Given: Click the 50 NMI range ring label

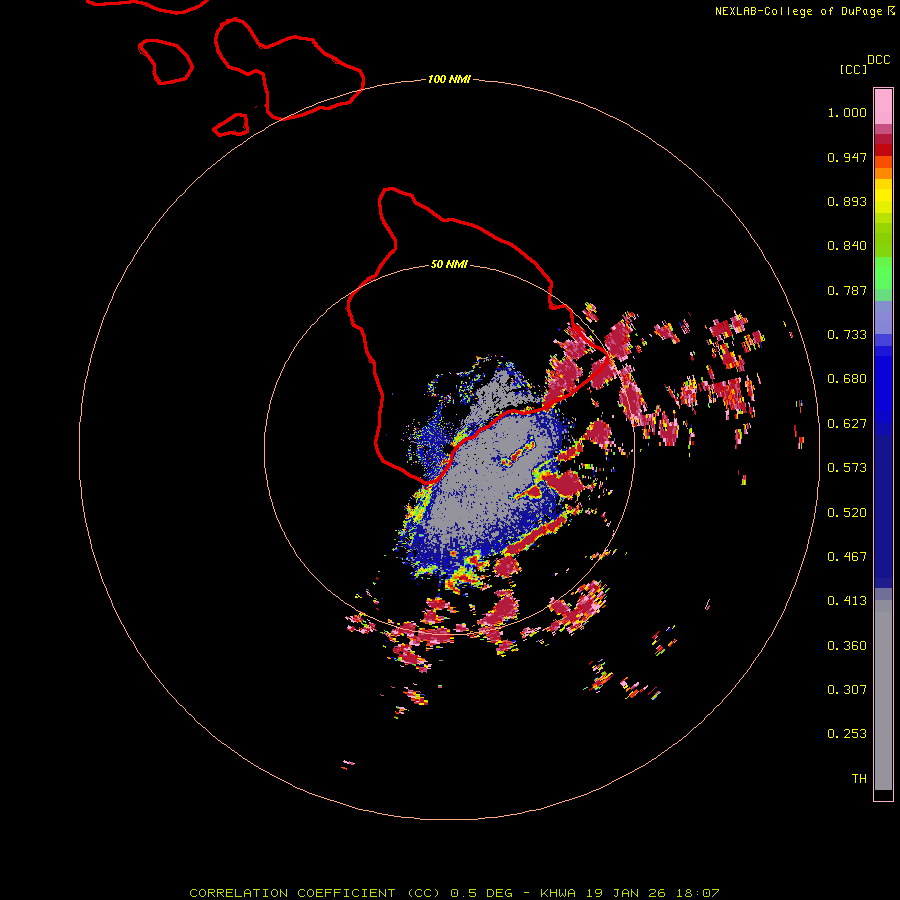Looking at the screenshot, I should (x=449, y=265).
